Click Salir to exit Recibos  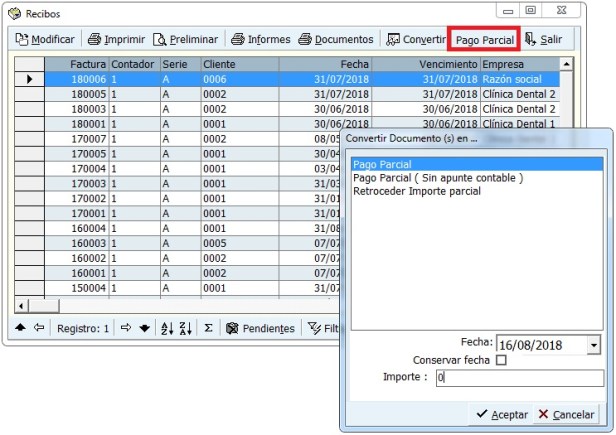pyautogui.click(x=544, y=40)
